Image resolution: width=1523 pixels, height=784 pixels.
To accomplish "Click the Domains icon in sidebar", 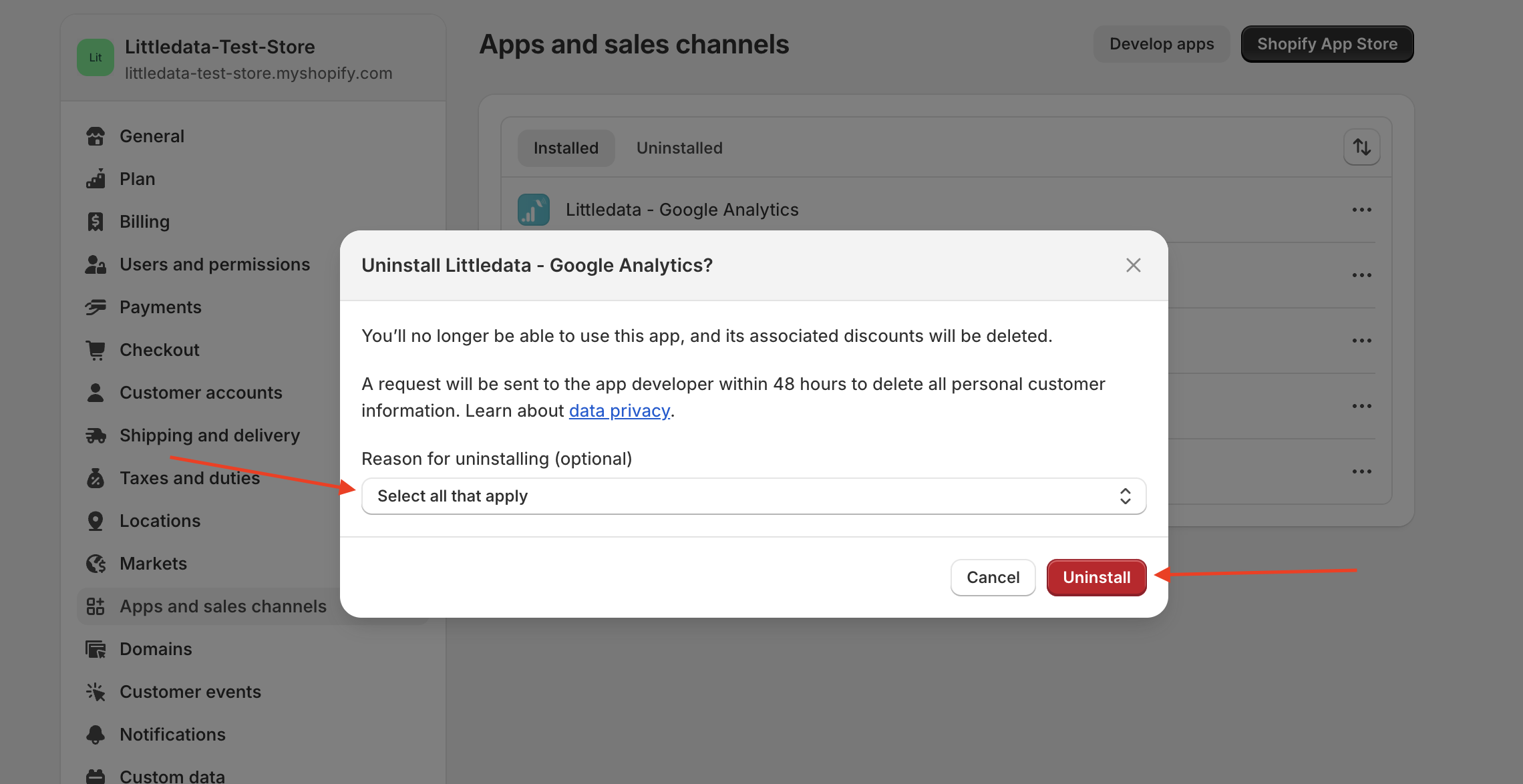I will [x=96, y=649].
